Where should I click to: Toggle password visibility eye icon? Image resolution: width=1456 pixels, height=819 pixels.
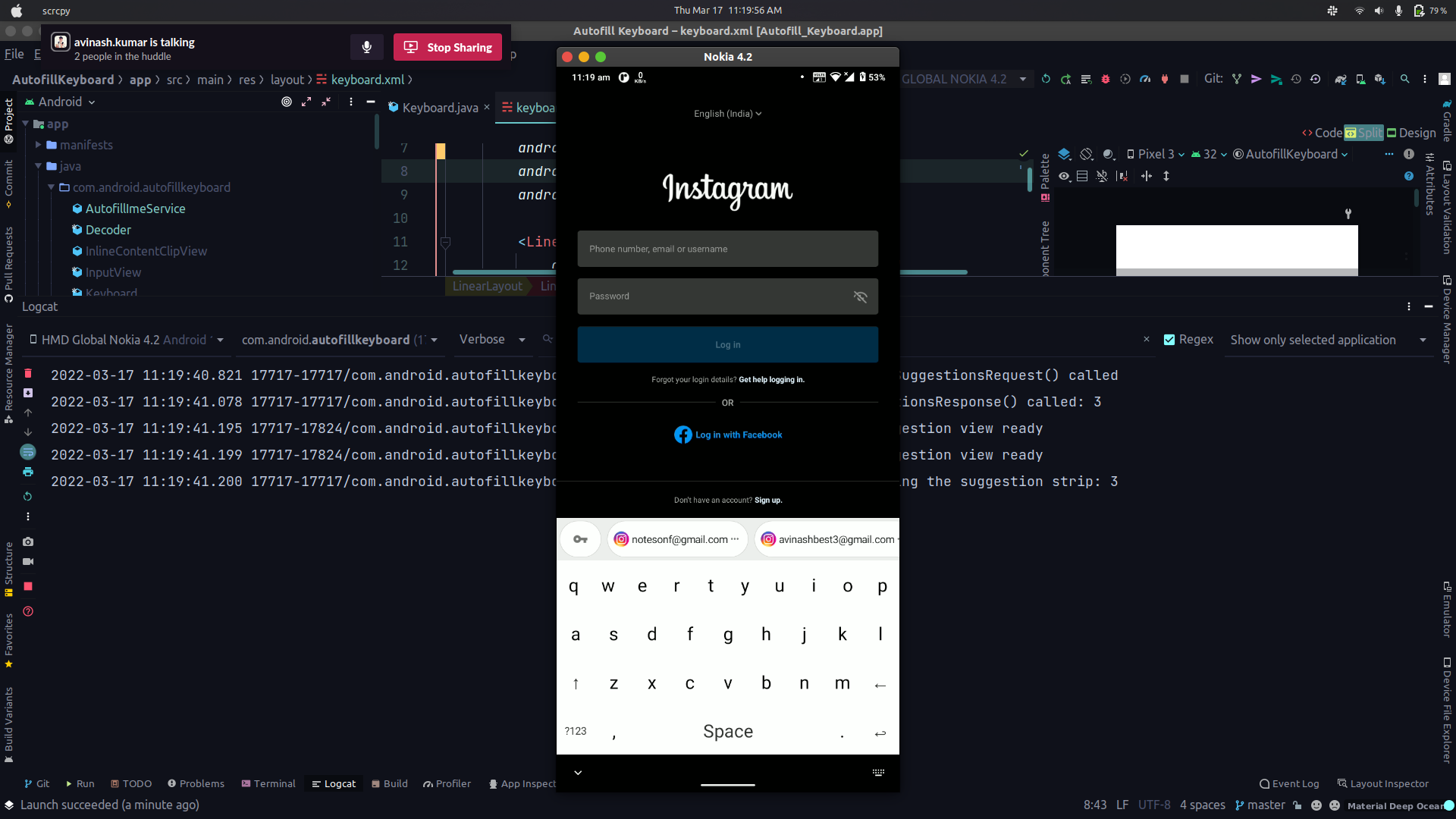[860, 297]
